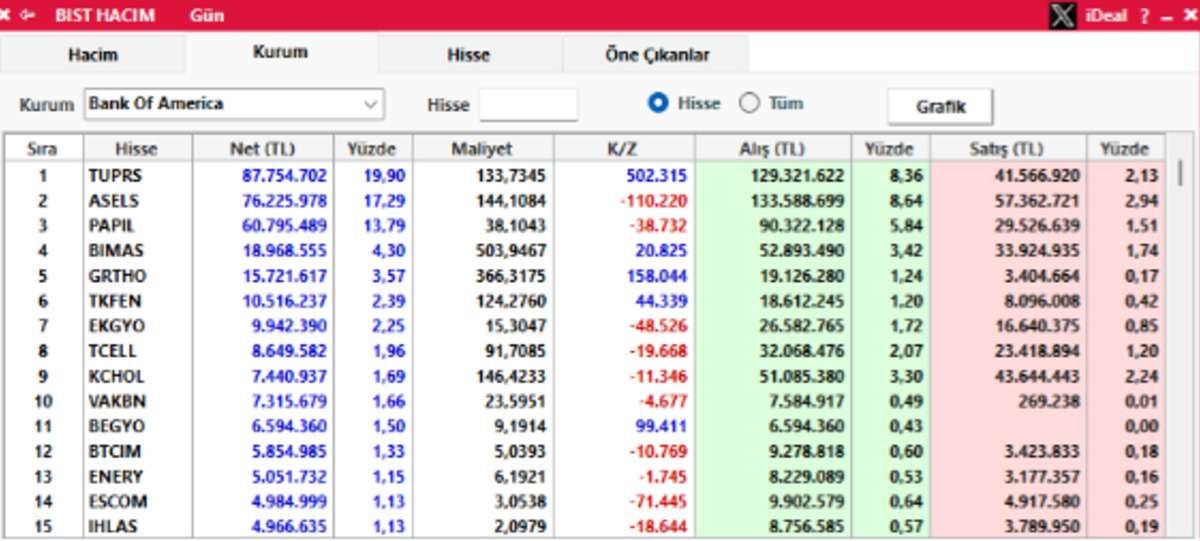This screenshot has height=541, width=1200.
Task: Sort by the Maliyet column header
Action: point(483,149)
